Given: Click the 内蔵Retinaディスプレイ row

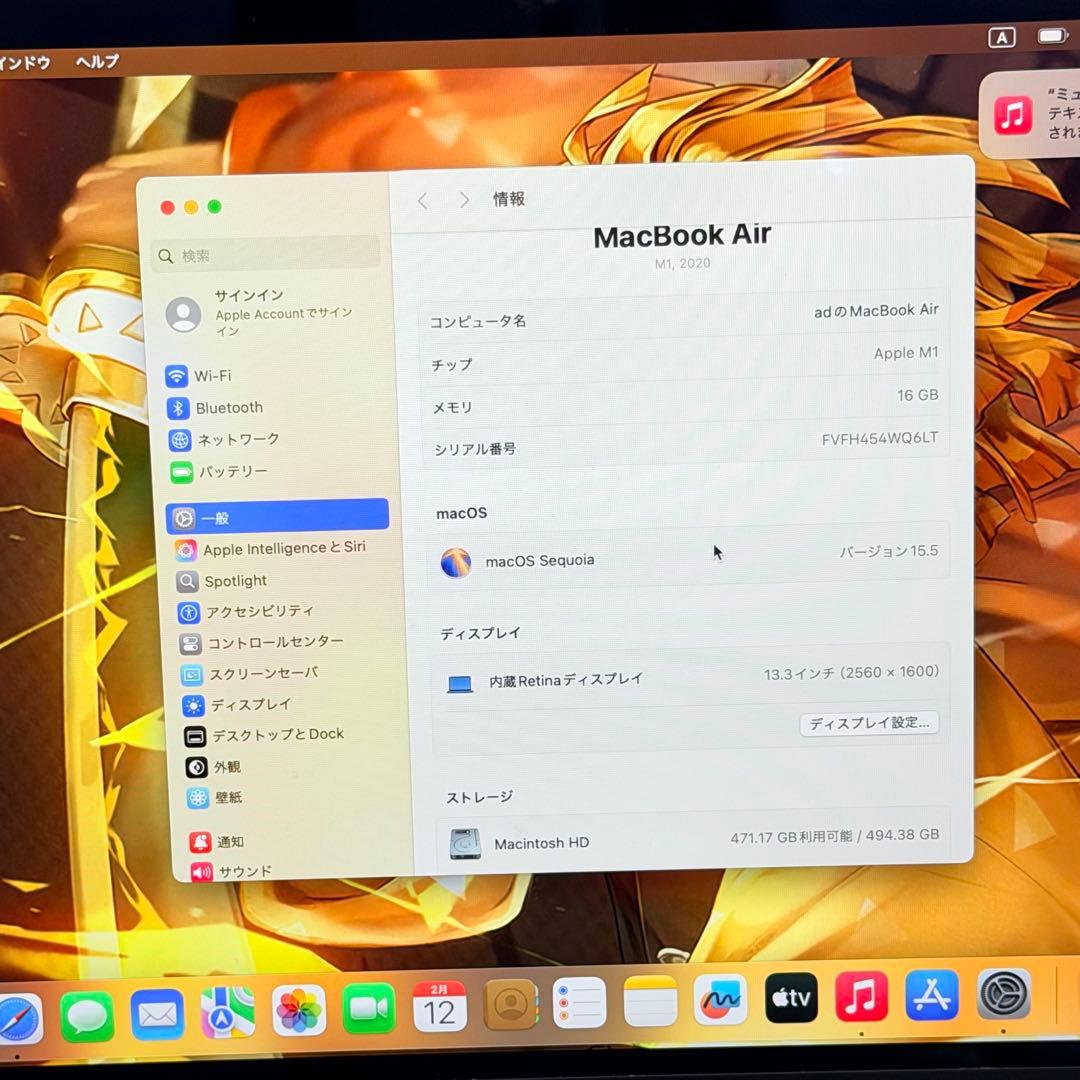Looking at the screenshot, I should [x=690, y=676].
